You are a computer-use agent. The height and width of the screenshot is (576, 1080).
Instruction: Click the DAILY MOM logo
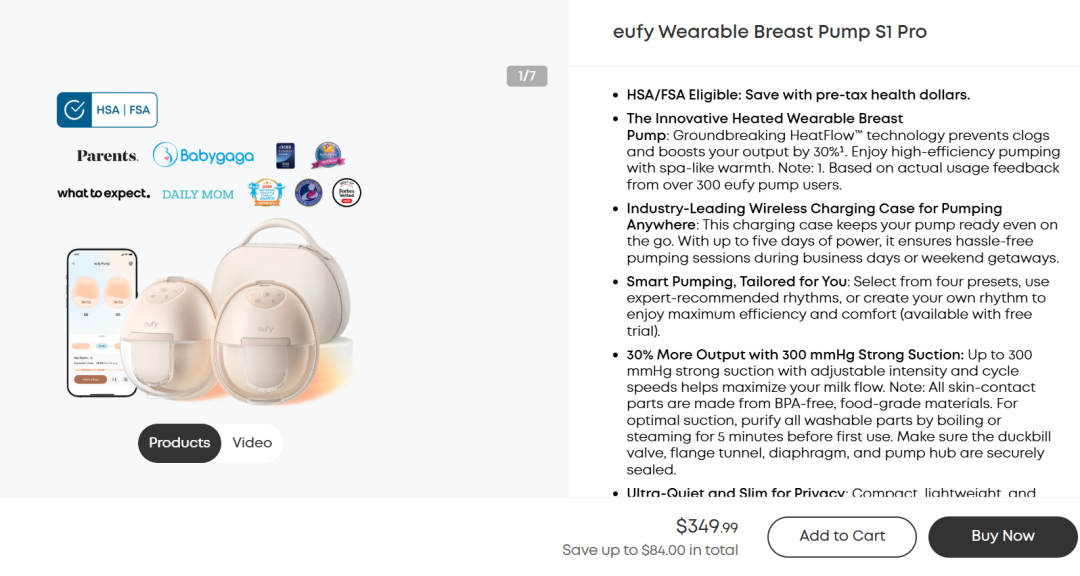(198, 194)
